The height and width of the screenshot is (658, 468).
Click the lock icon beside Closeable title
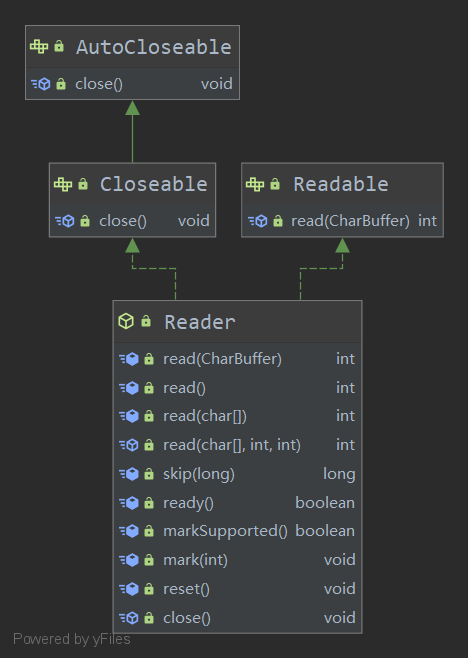[x=83, y=183]
